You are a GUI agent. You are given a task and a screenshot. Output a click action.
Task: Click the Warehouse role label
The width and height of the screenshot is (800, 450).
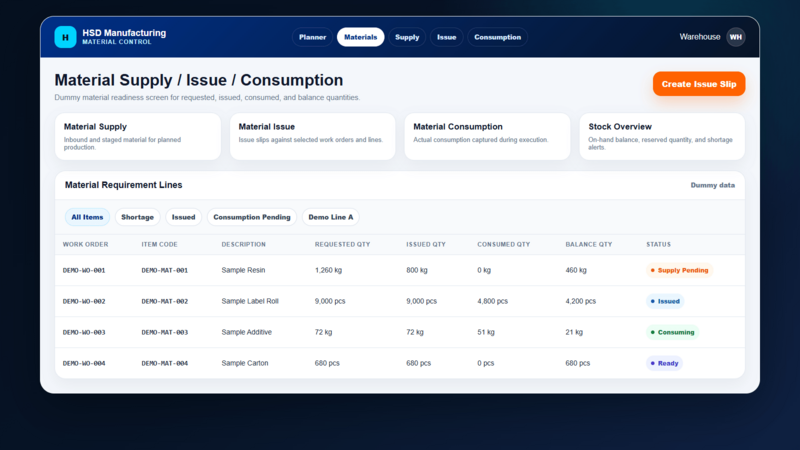point(699,37)
